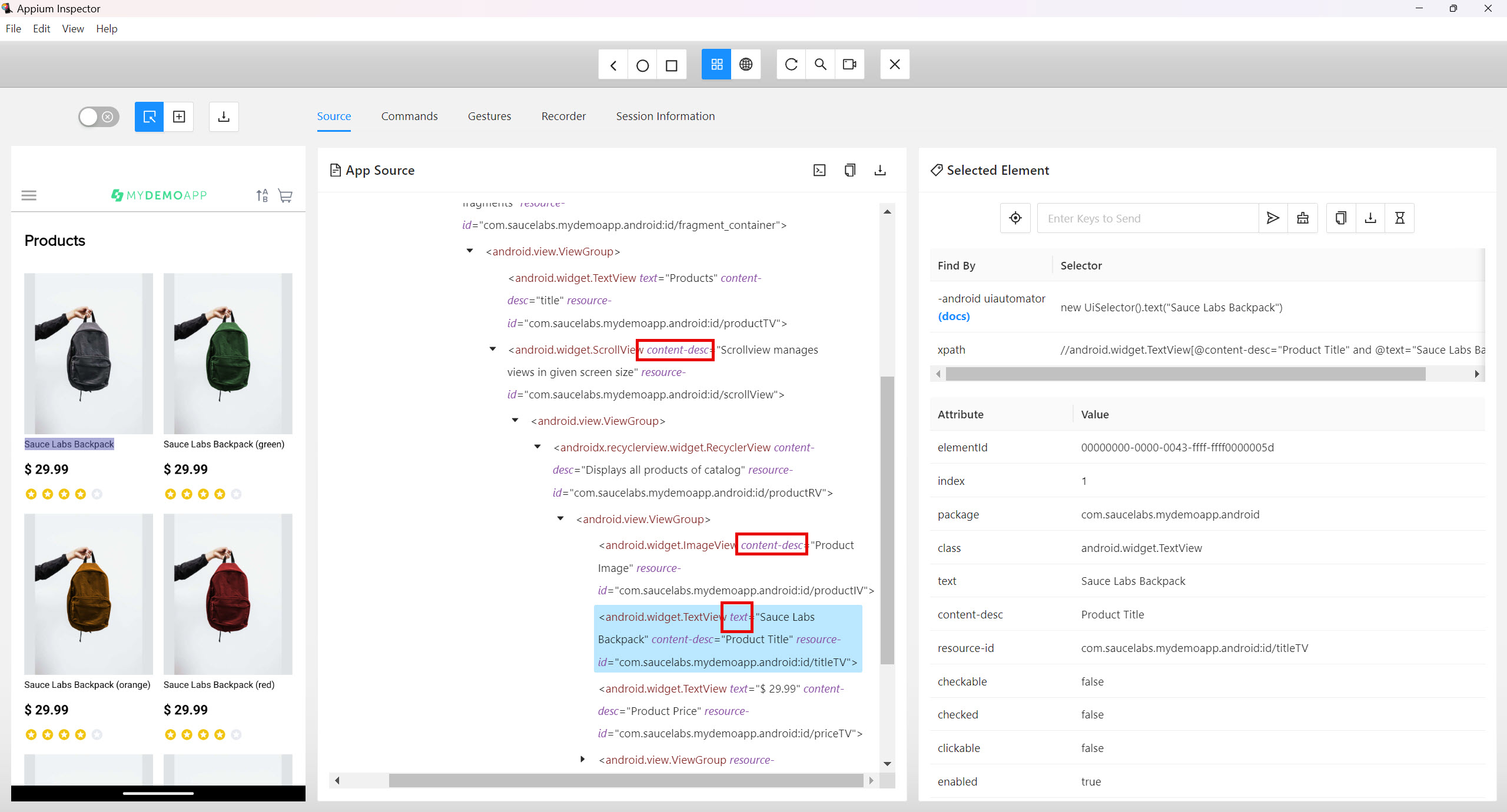Image resolution: width=1507 pixels, height=812 pixels.
Task: Tap the red backpack product image
Action: (228, 594)
